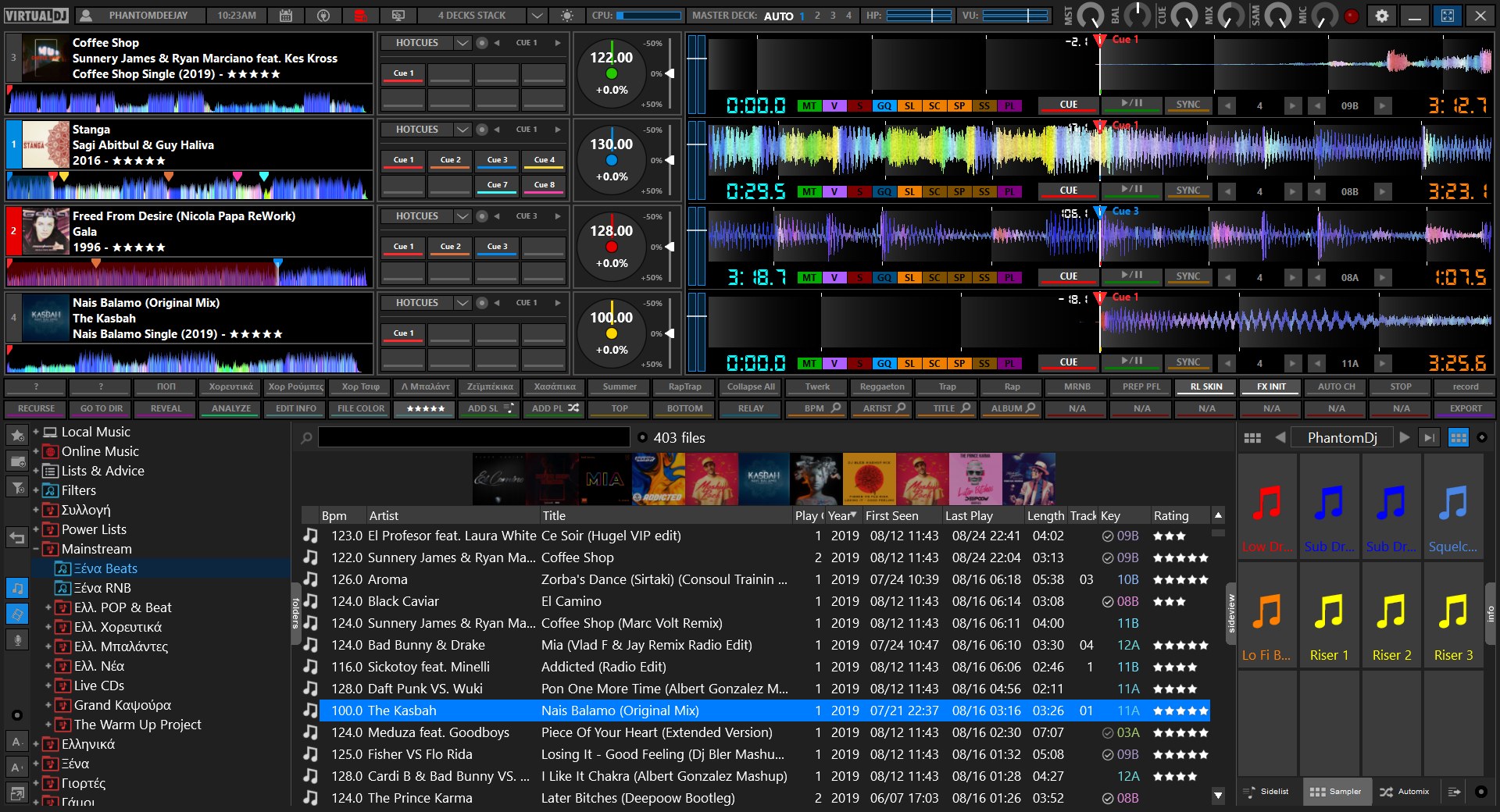
Task: Click the EDIT INFO button
Action: point(296,408)
